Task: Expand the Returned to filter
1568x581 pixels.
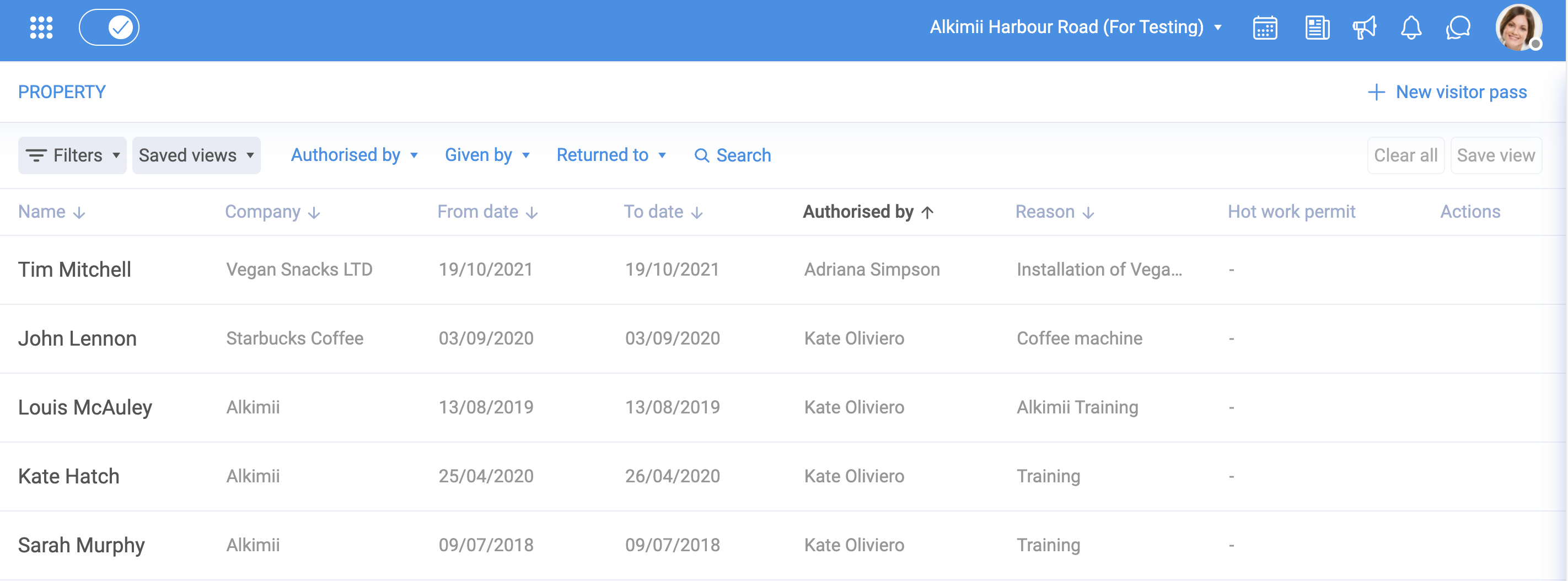Action: [610, 155]
